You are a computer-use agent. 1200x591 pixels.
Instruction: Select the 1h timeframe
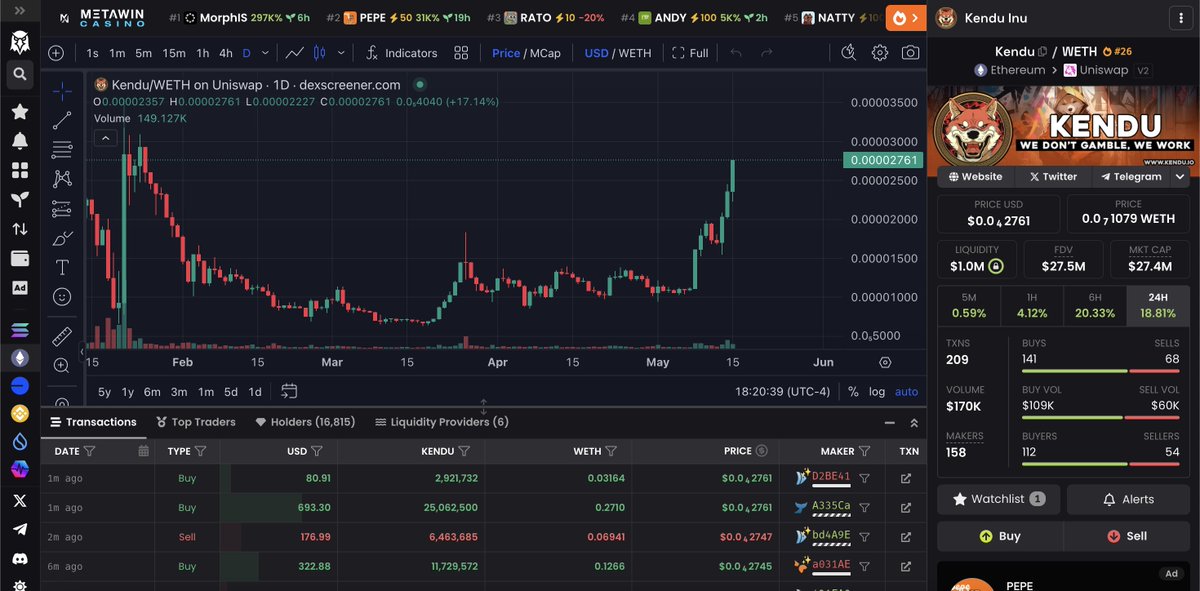203,53
